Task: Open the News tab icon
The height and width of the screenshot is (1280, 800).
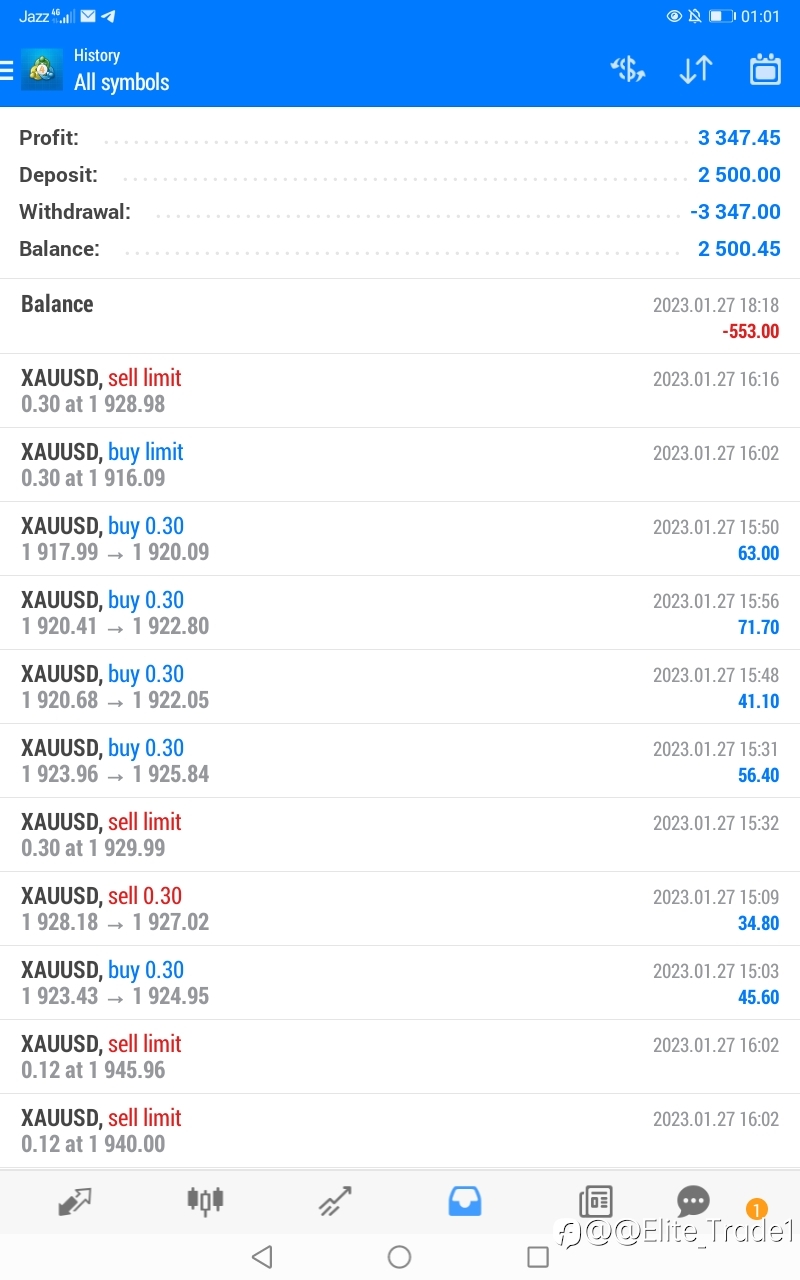Action: pos(595,1200)
